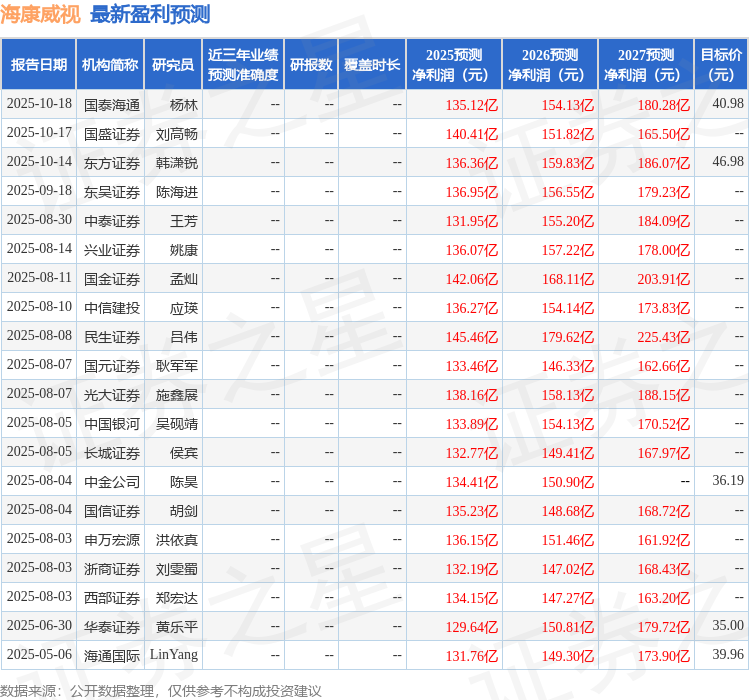Click the 159.83亿 forecast value
Screen dimensions: 749x700
[x=567, y=163]
